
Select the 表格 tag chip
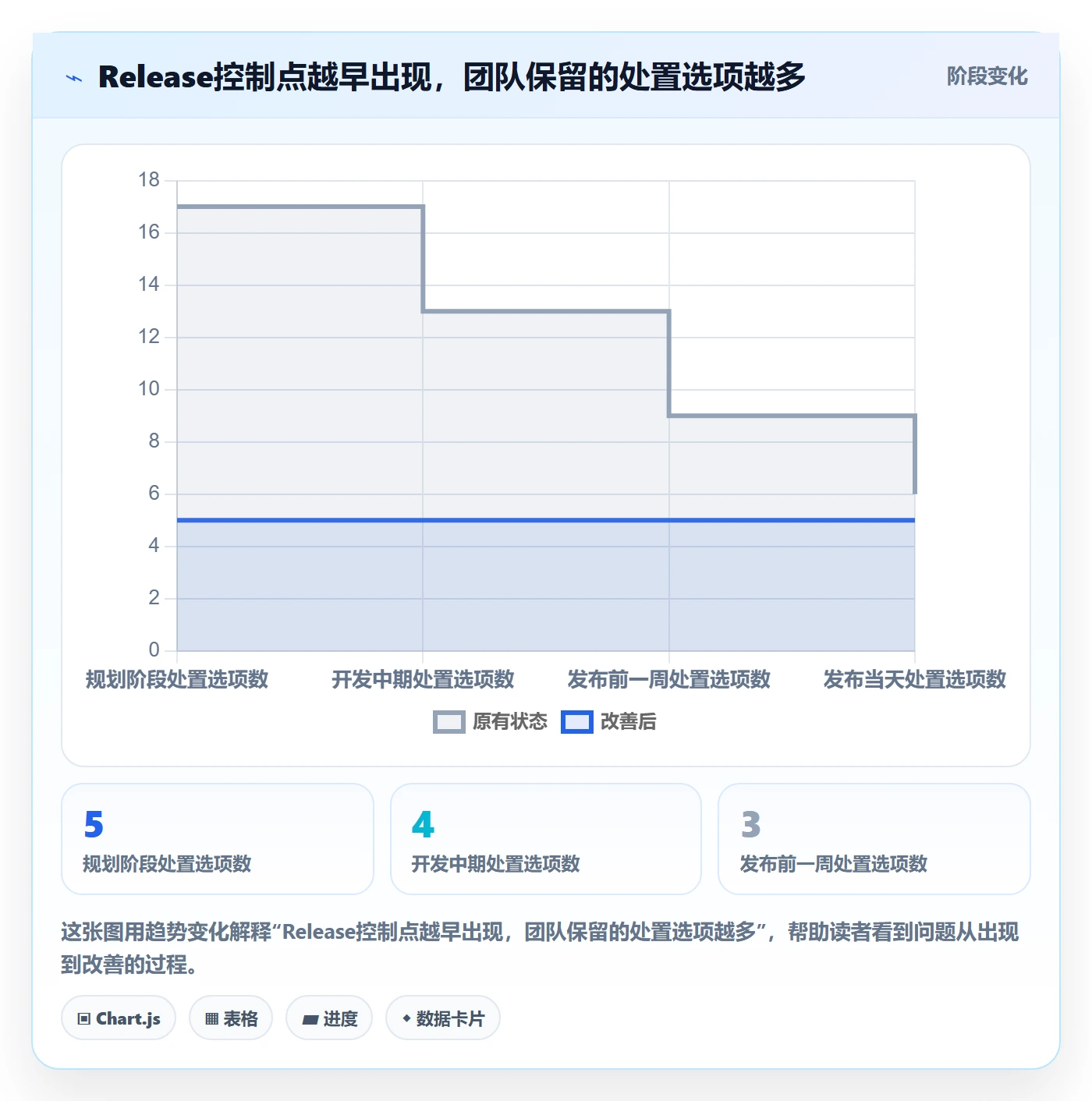pos(231,1018)
